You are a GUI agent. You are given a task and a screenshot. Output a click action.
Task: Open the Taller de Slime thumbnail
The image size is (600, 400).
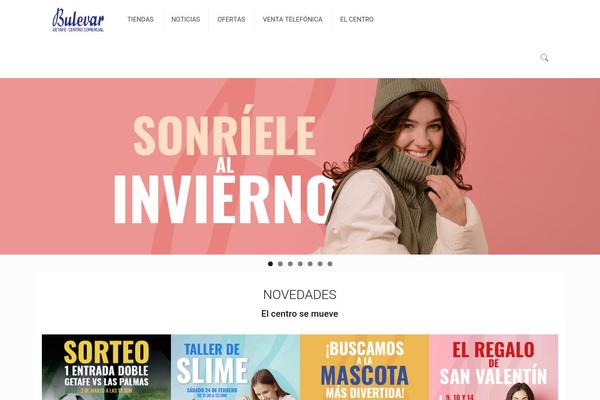coord(236,367)
